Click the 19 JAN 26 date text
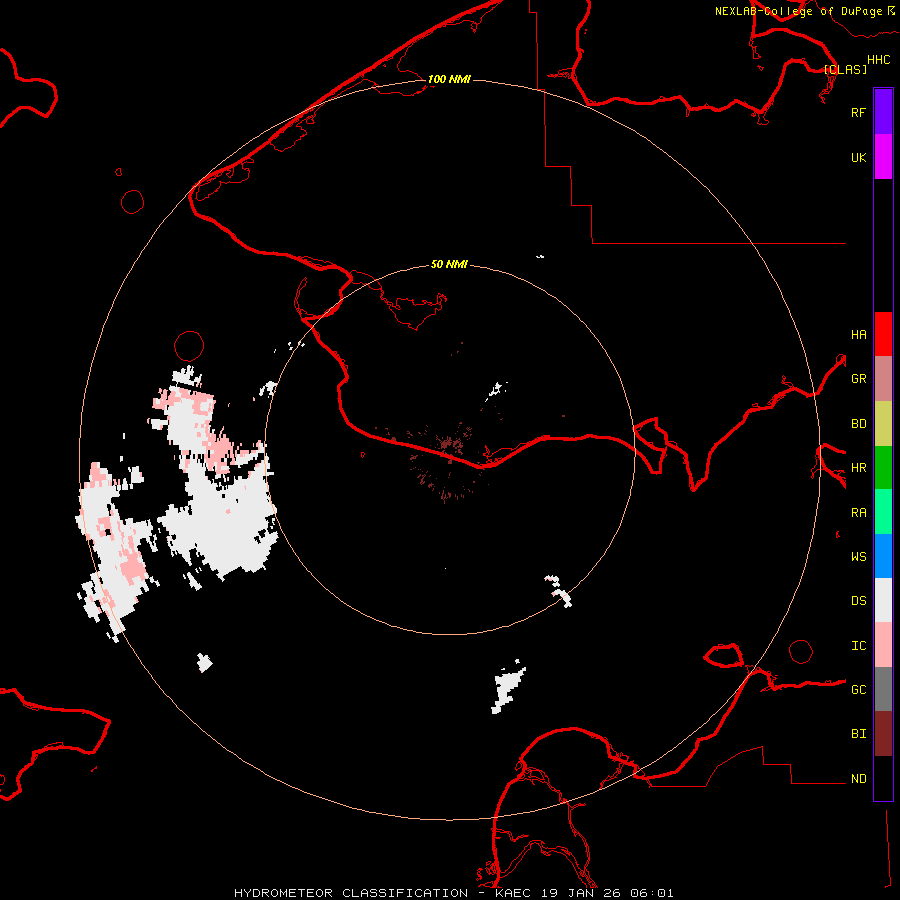The height and width of the screenshot is (900, 900). [580, 893]
